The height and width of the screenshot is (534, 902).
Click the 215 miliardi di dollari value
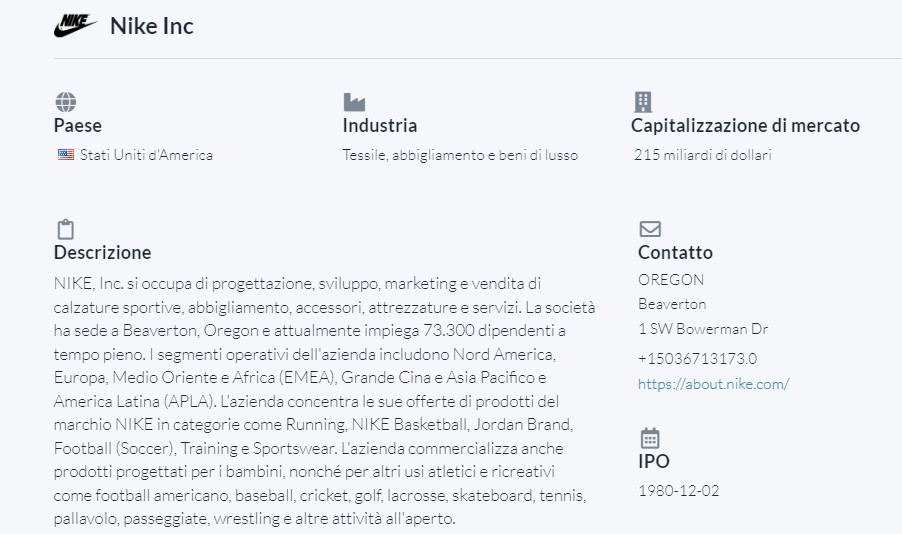click(702, 155)
